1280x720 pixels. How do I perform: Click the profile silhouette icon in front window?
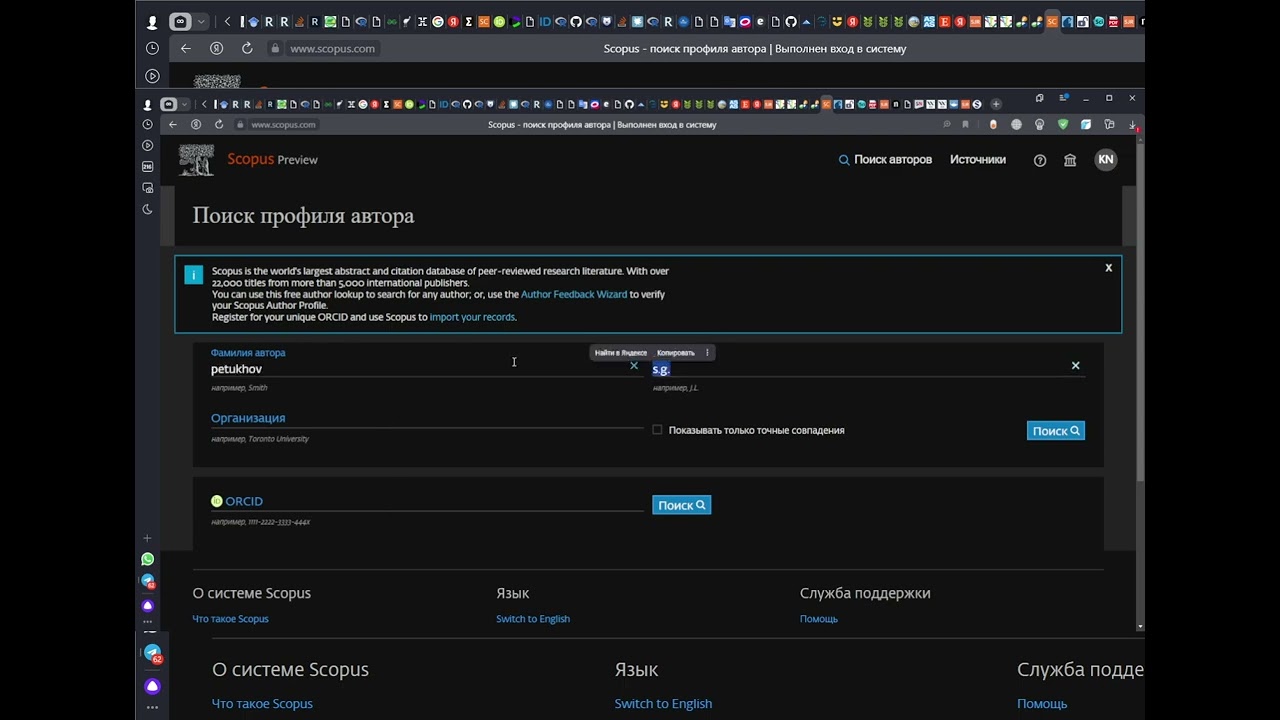(148, 104)
